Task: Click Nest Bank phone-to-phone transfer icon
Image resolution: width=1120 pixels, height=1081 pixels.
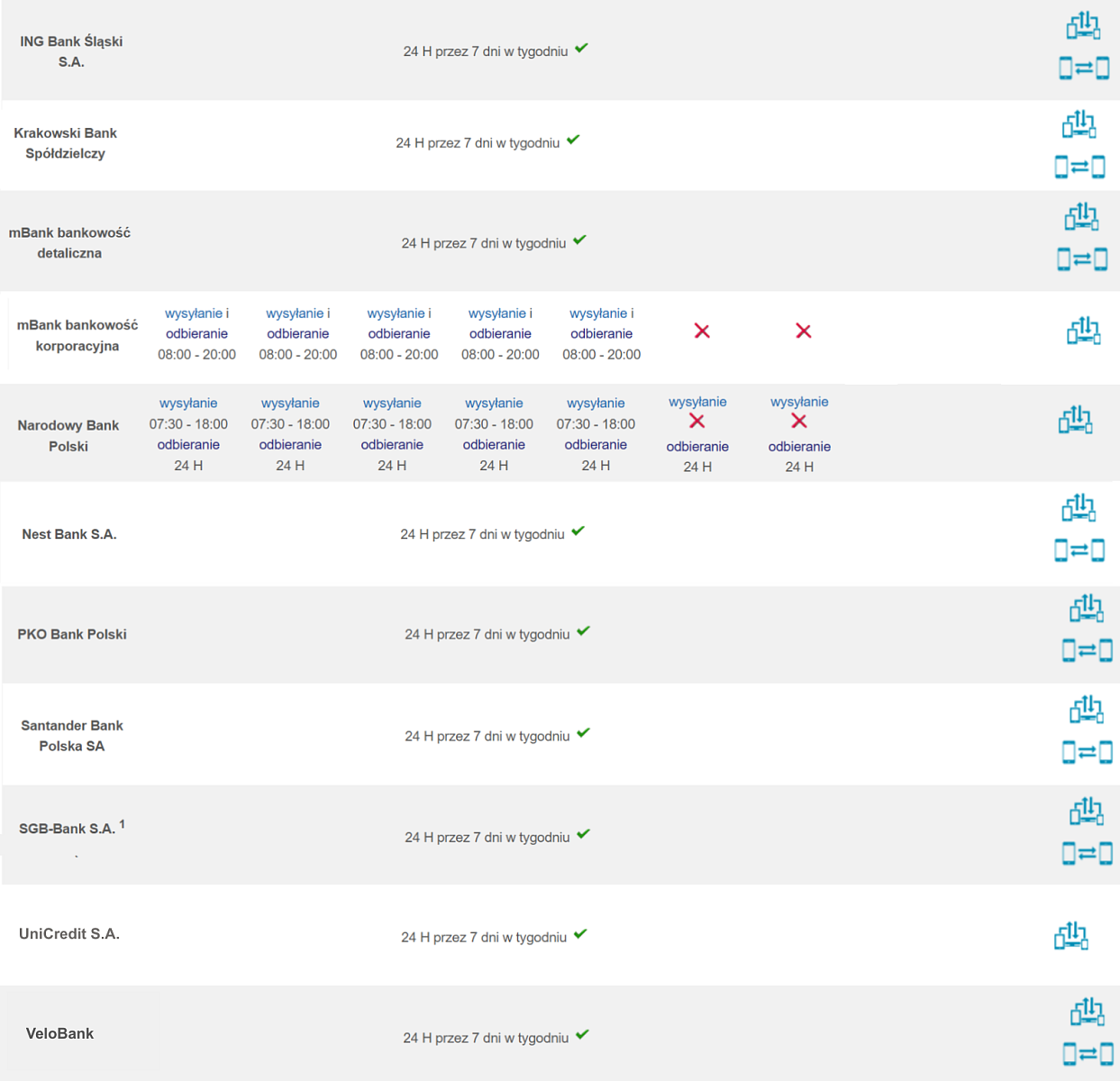Action: click(1079, 550)
